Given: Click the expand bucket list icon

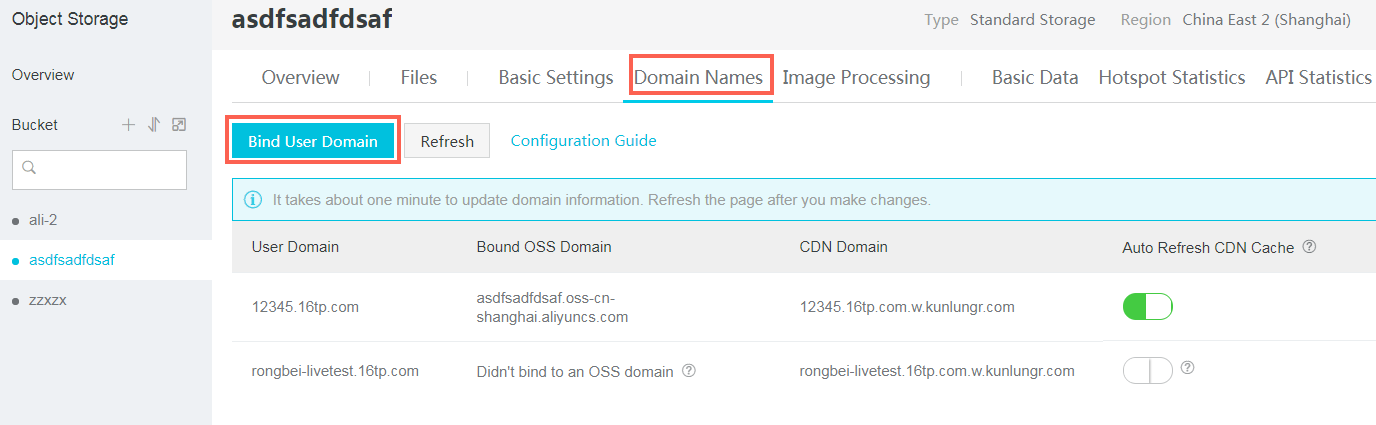Looking at the screenshot, I should tap(179, 125).
